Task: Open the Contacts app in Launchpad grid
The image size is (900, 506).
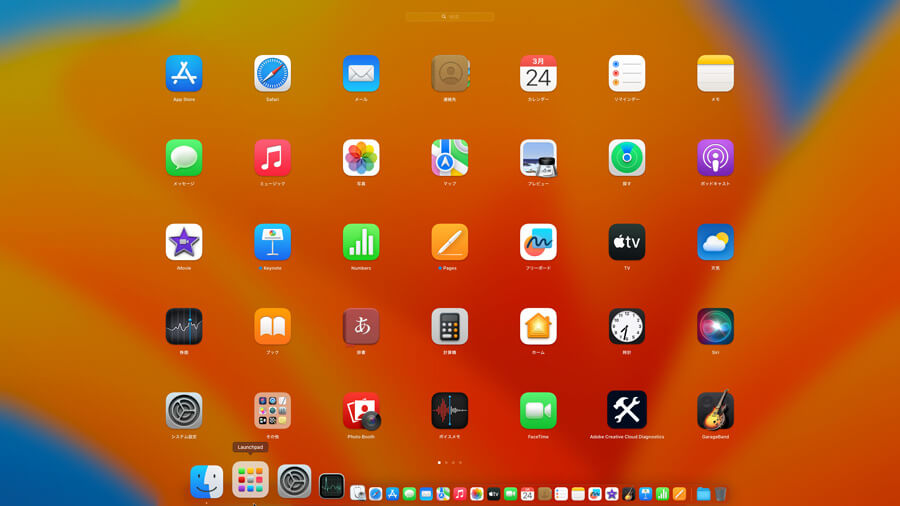Action: [450, 73]
